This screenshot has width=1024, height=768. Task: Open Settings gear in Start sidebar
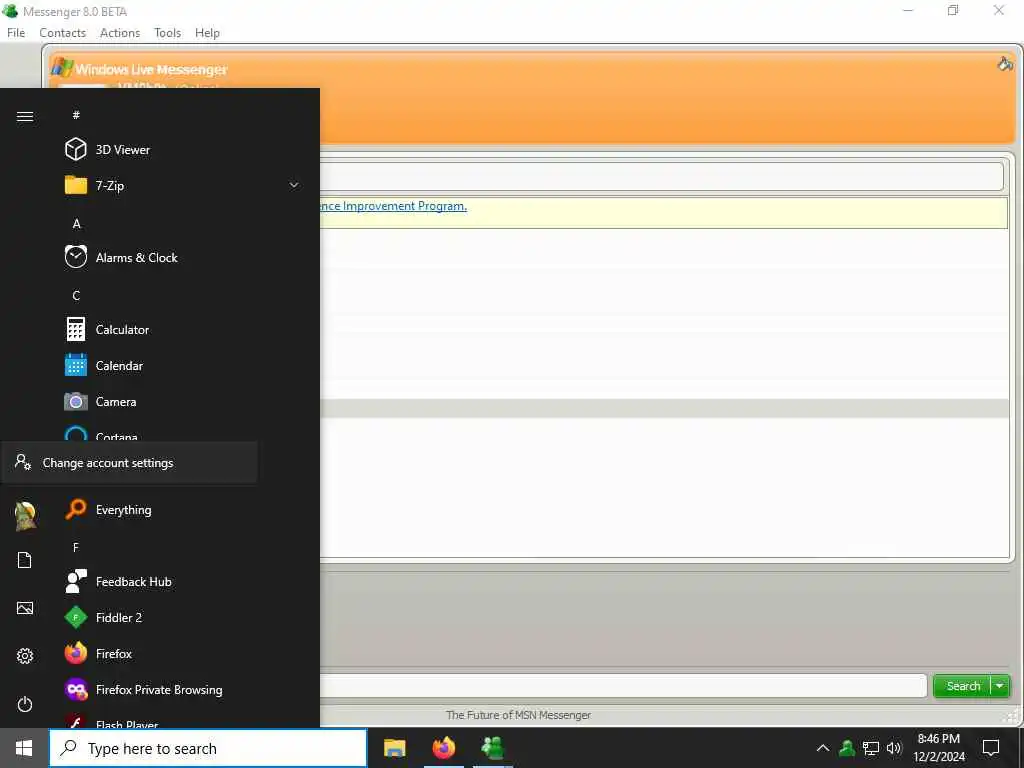(25, 656)
